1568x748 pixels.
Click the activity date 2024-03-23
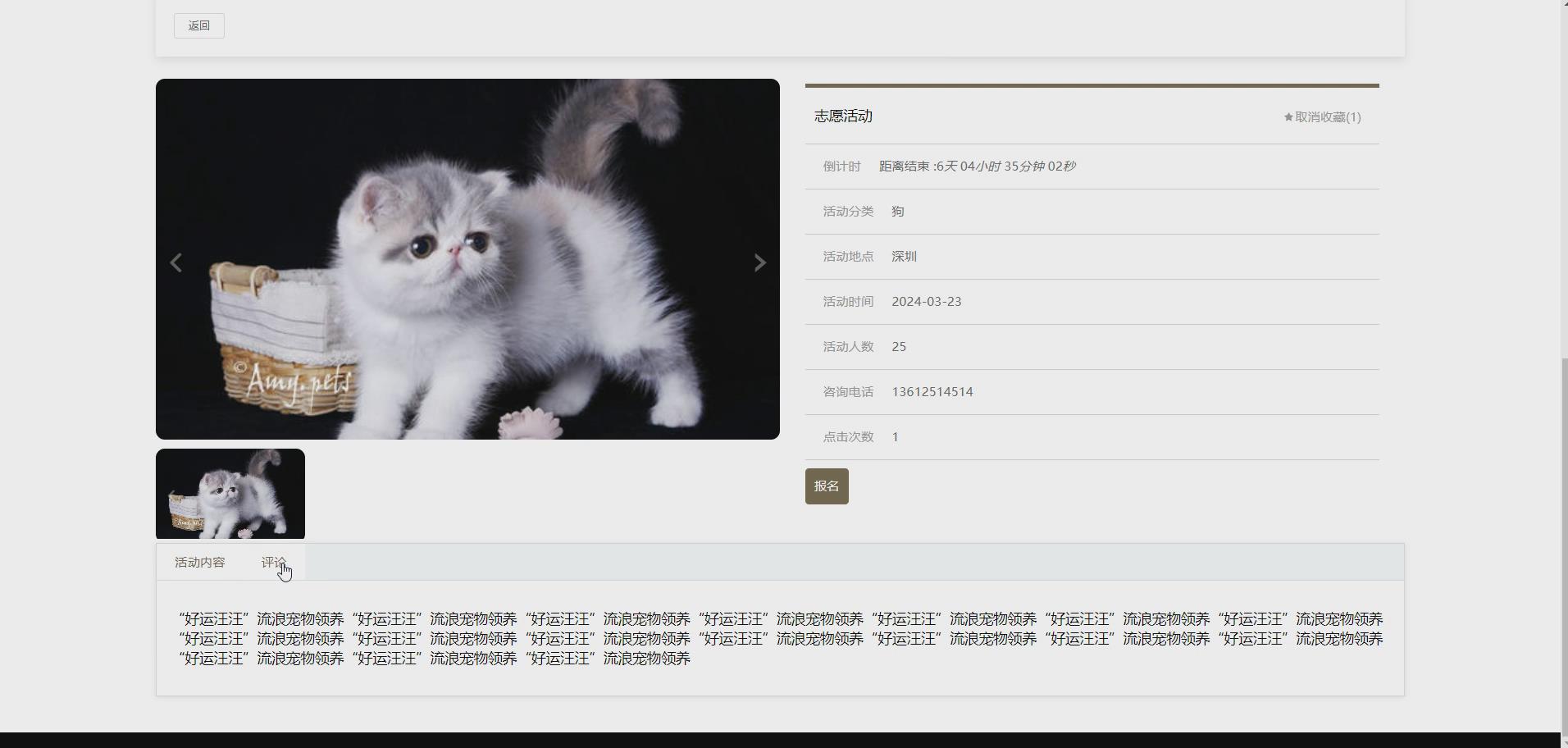click(927, 302)
